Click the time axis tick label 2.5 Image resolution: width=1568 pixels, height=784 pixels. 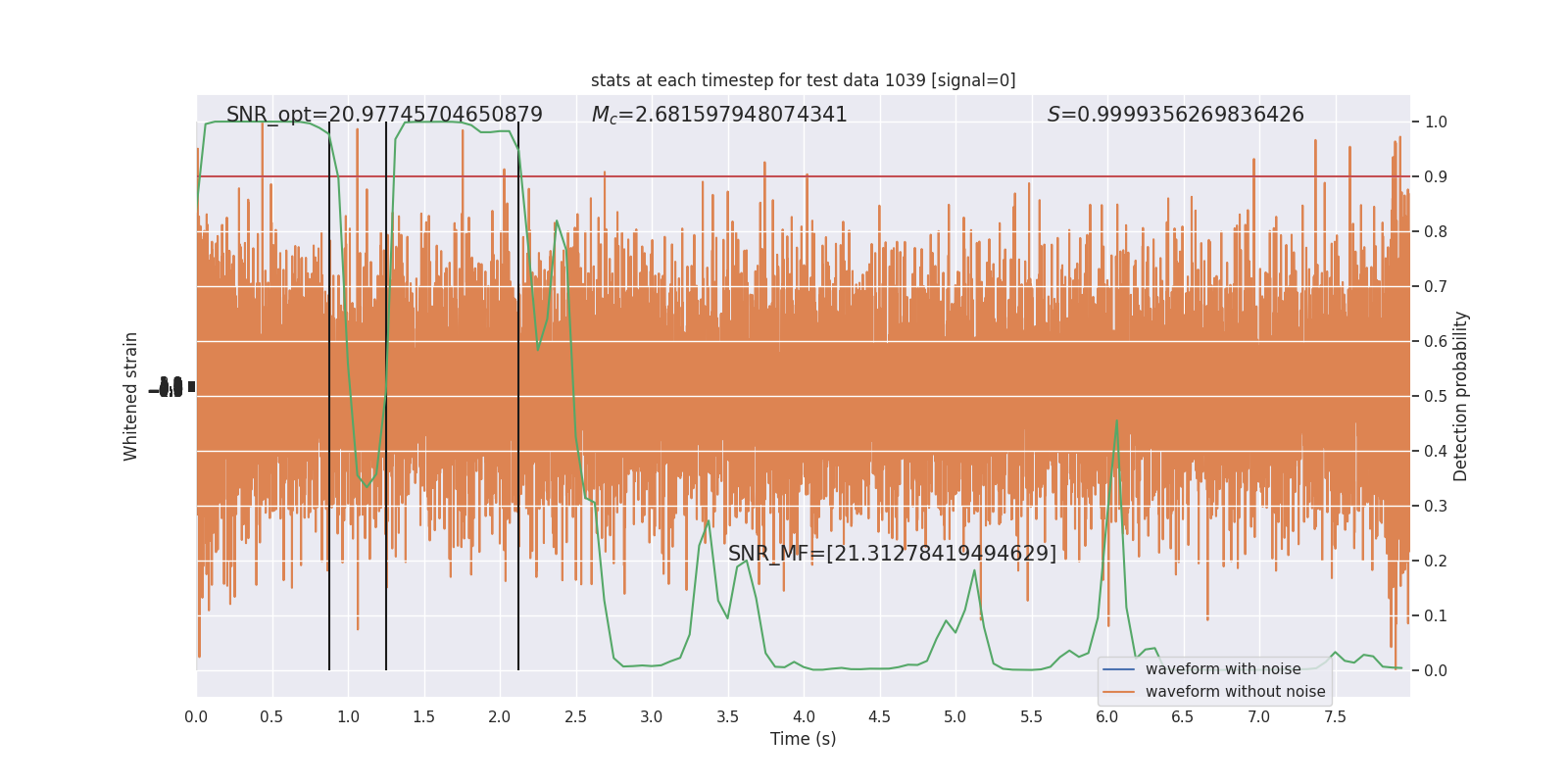point(575,716)
